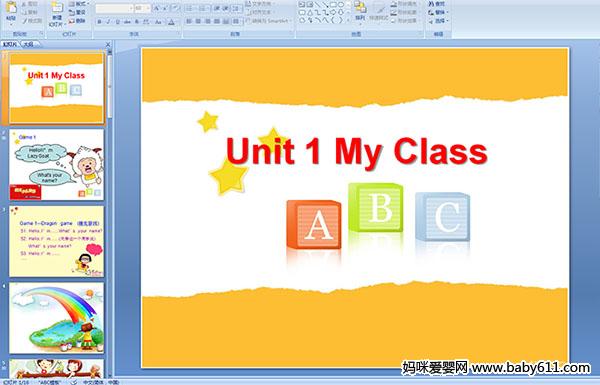600x385 pixels.
Task: Click the Cut scissors icon
Action: 24,4
